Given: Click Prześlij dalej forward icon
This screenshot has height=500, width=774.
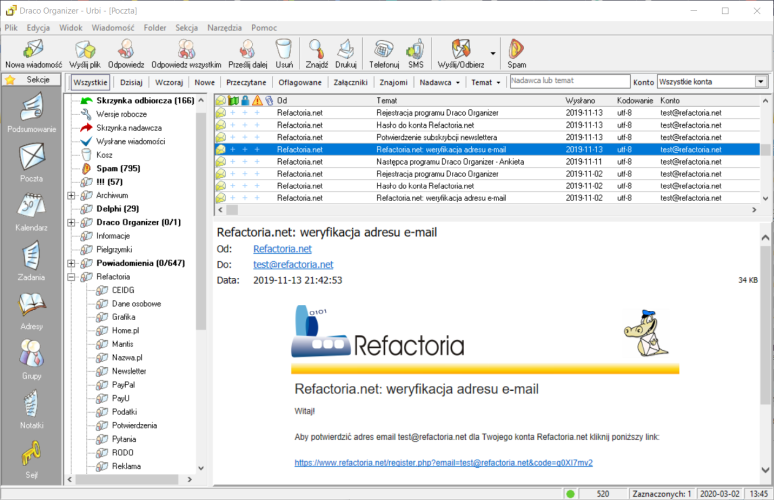Looking at the screenshot, I should (247, 54).
